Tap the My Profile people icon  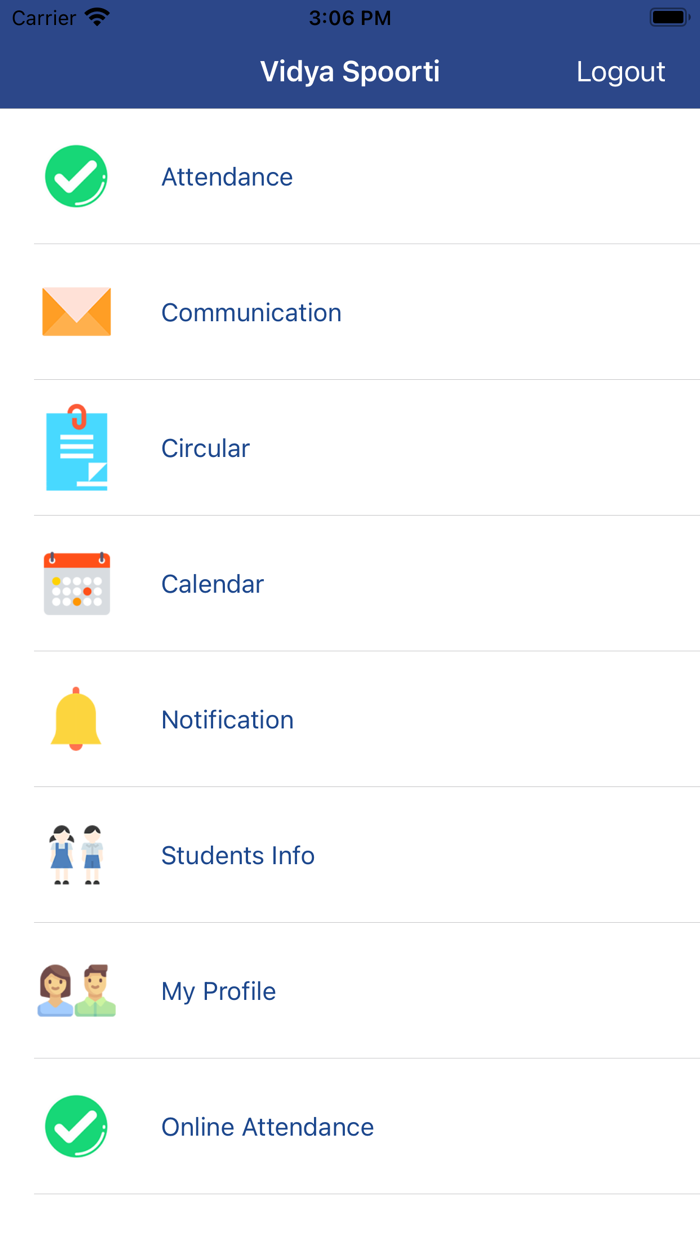point(76,991)
